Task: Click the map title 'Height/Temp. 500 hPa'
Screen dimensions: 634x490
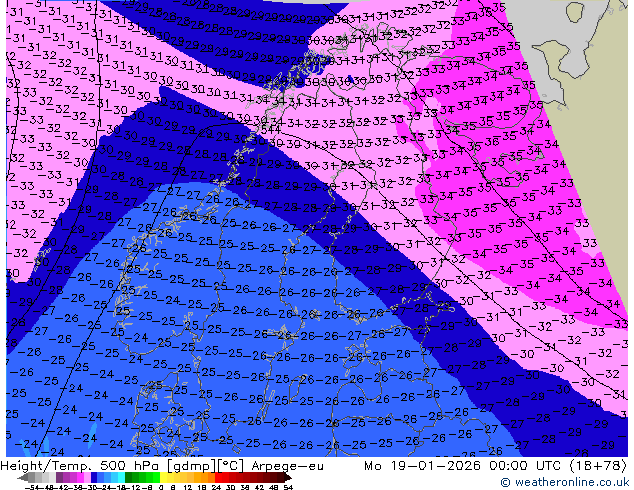Action: tap(78, 466)
